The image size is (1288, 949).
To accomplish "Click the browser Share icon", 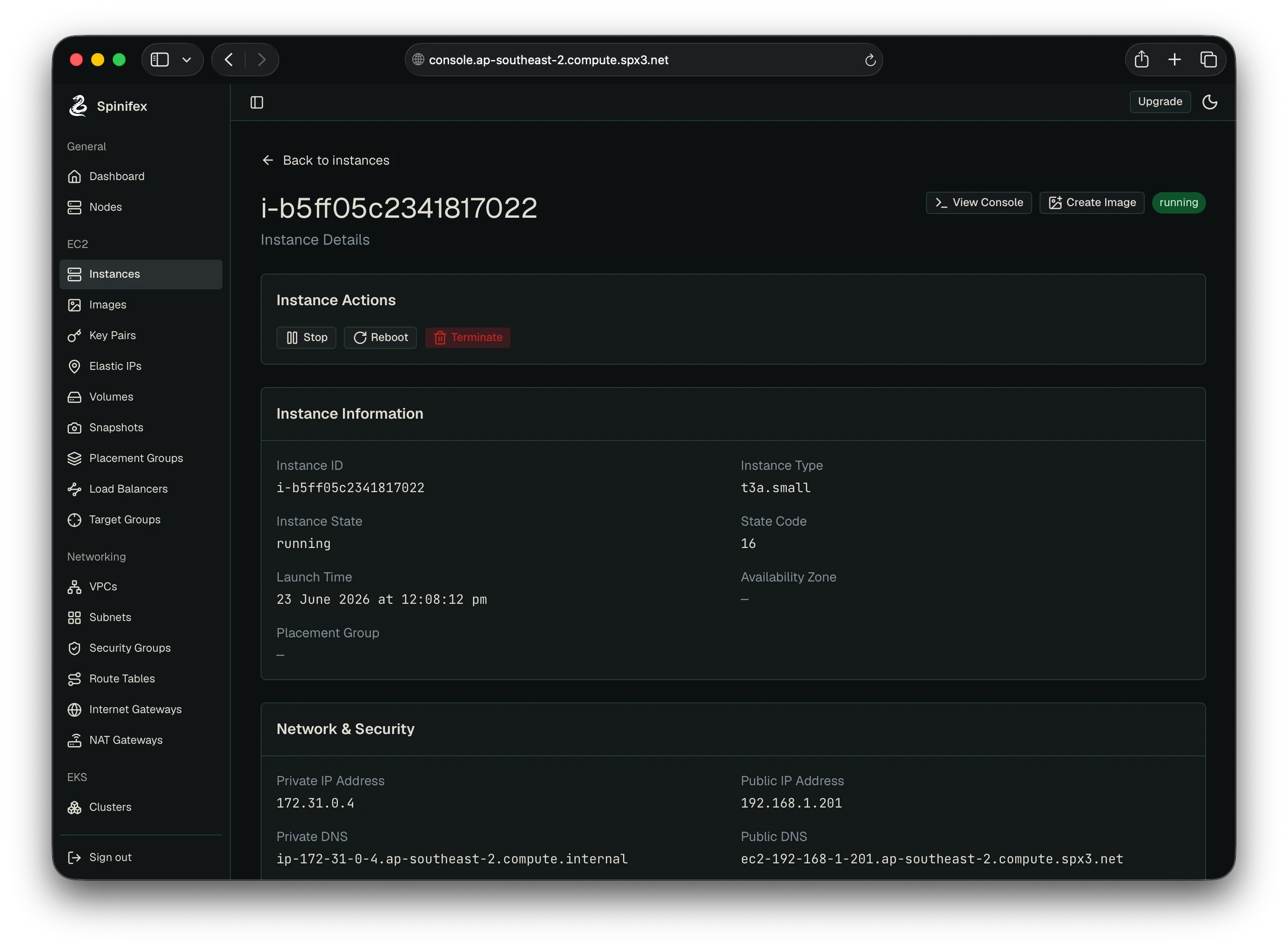I will coord(1141,60).
